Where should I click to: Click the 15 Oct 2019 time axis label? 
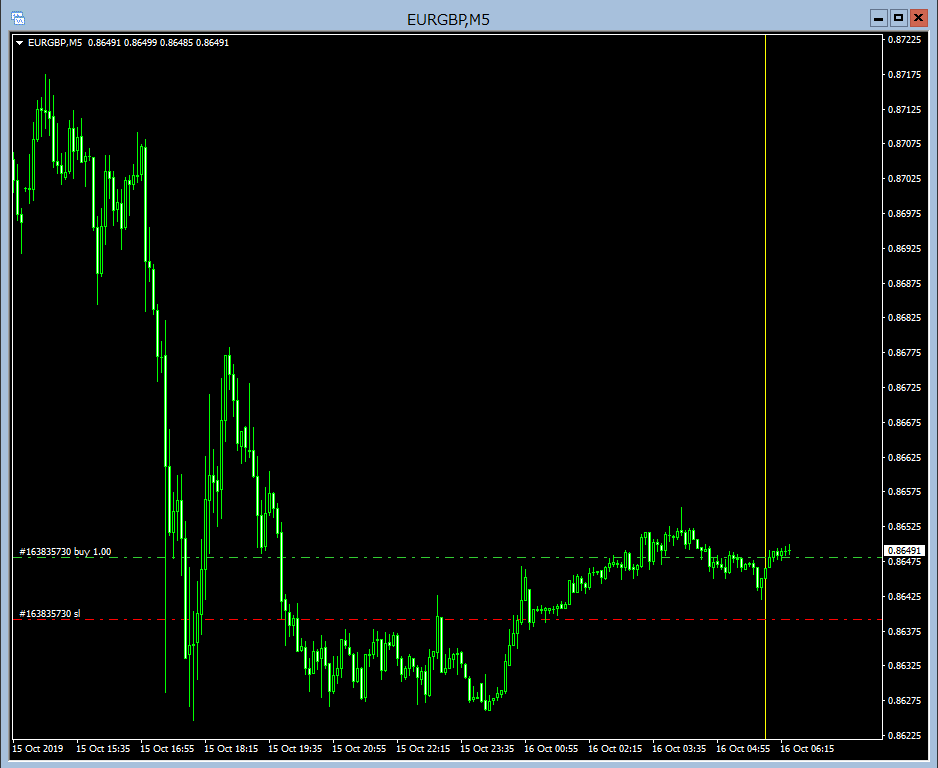37,749
